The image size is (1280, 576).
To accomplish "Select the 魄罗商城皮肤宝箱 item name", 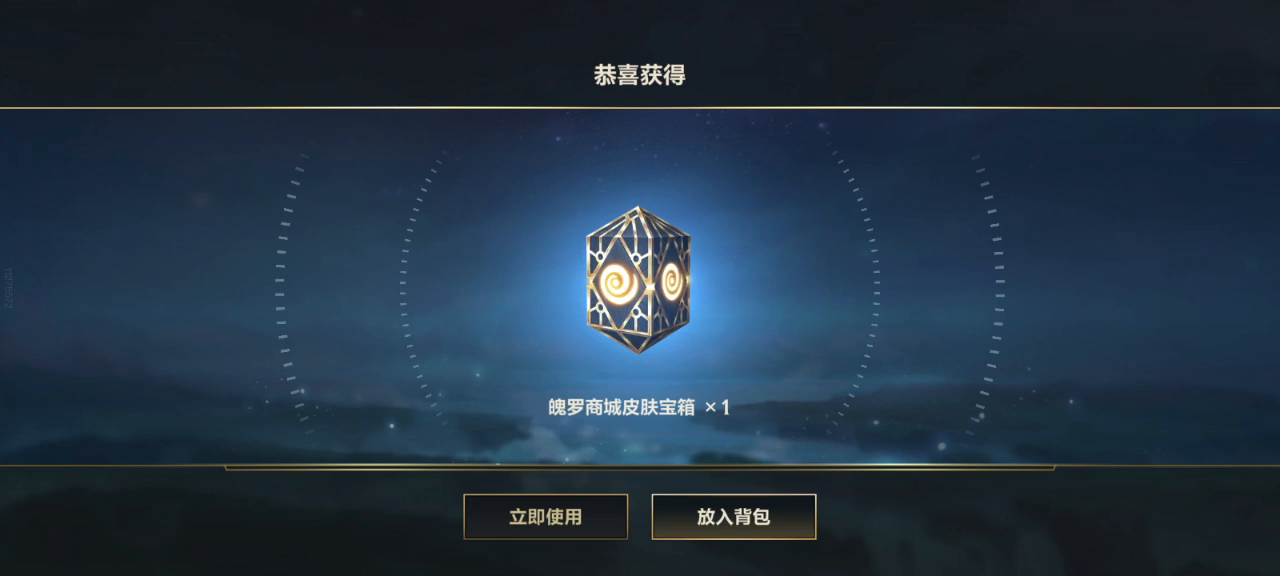I will tap(621, 407).
